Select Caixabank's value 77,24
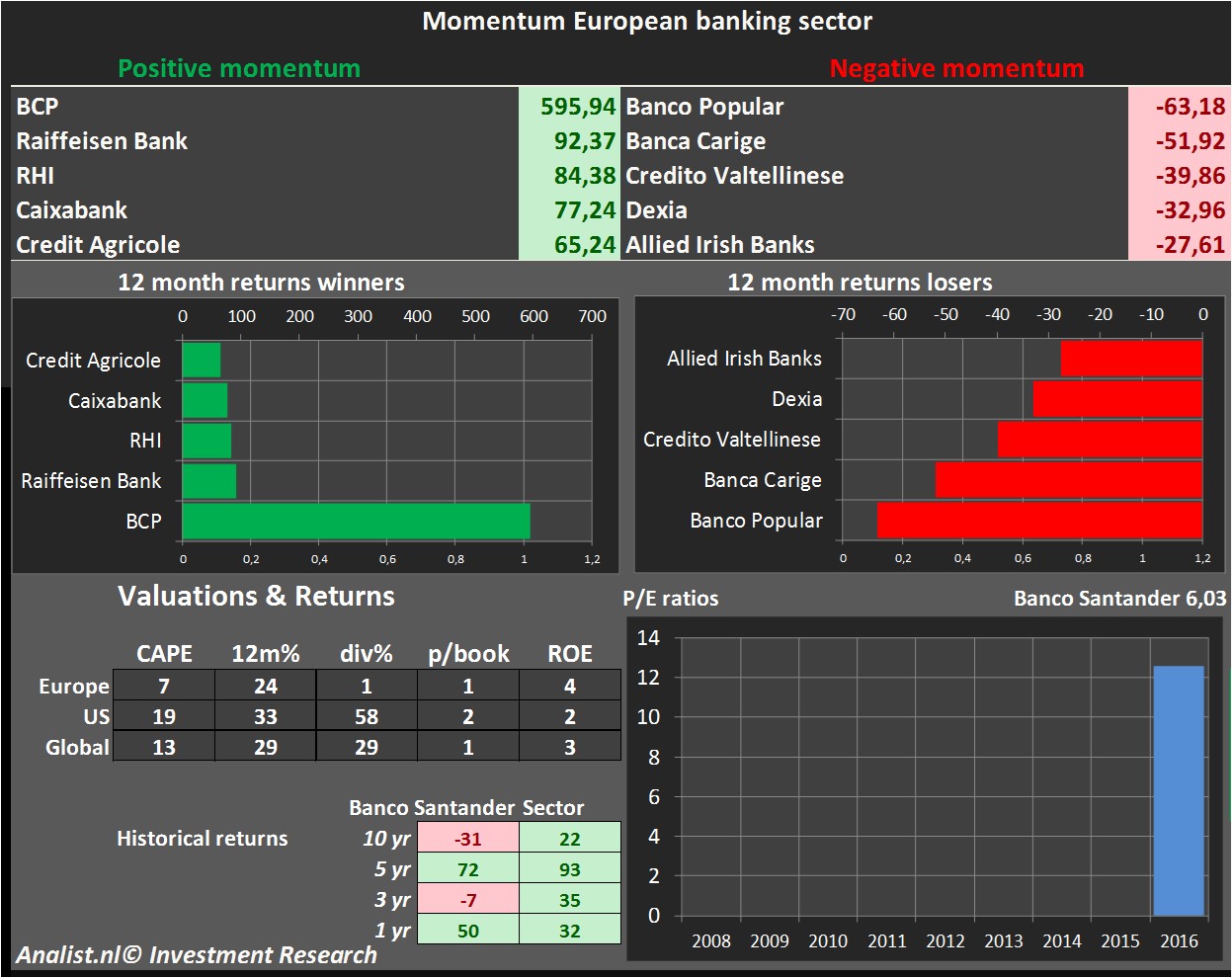This screenshot has width=1232, height=978. [x=569, y=209]
